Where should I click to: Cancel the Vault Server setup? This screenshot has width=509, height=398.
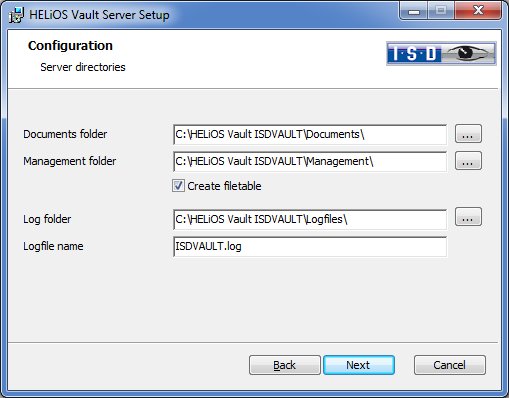click(x=450, y=365)
